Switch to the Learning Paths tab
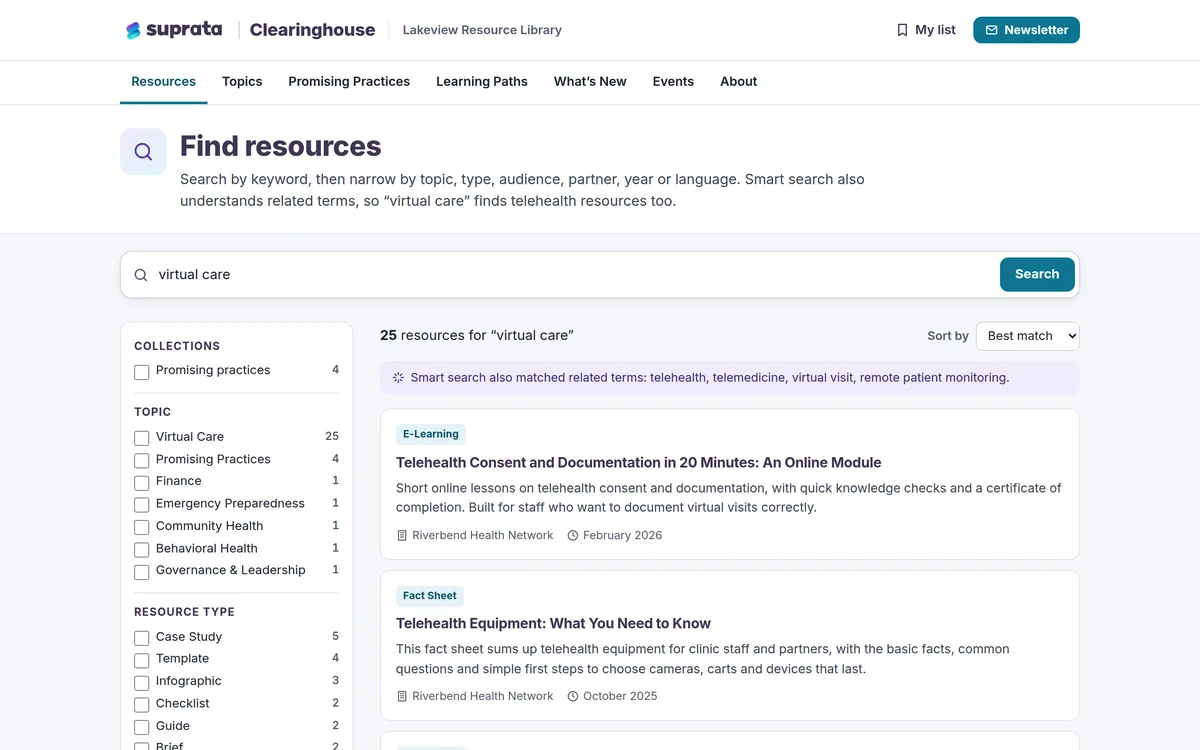This screenshot has height=750, width=1200. (482, 82)
